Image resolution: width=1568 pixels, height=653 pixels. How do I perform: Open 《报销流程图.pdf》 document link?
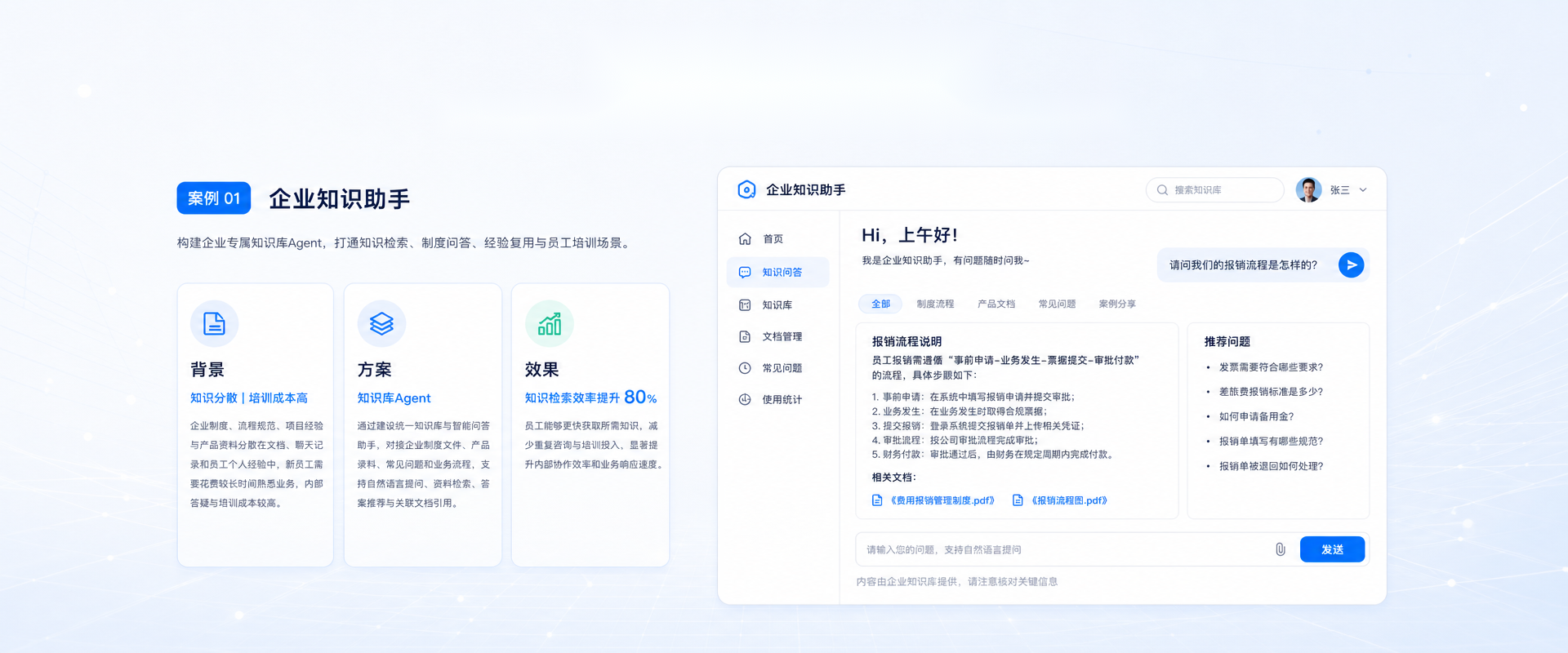pyautogui.click(x=1069, y=500)
